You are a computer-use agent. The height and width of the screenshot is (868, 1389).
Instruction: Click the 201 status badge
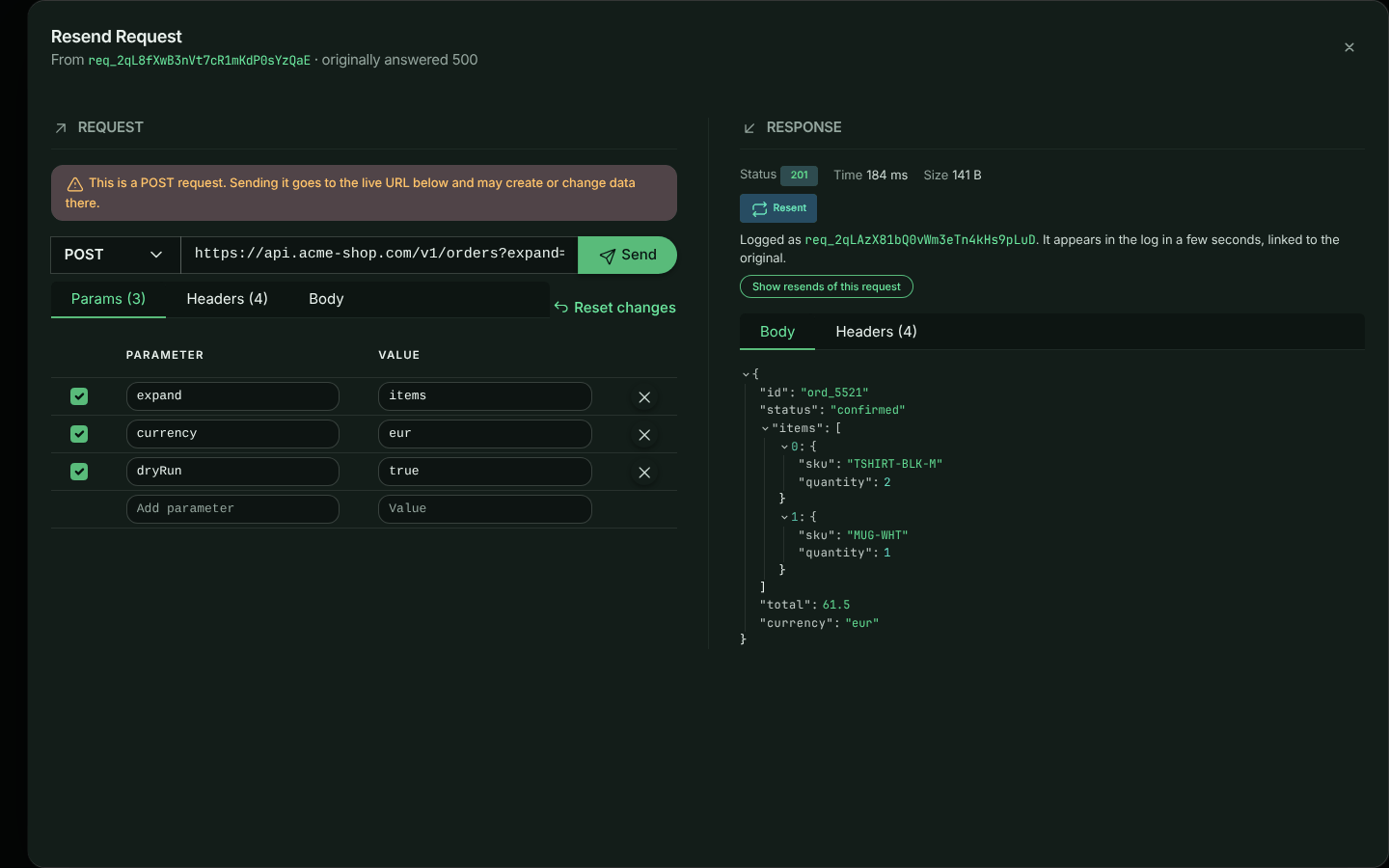pyautogui.click(x=800, y=176)
